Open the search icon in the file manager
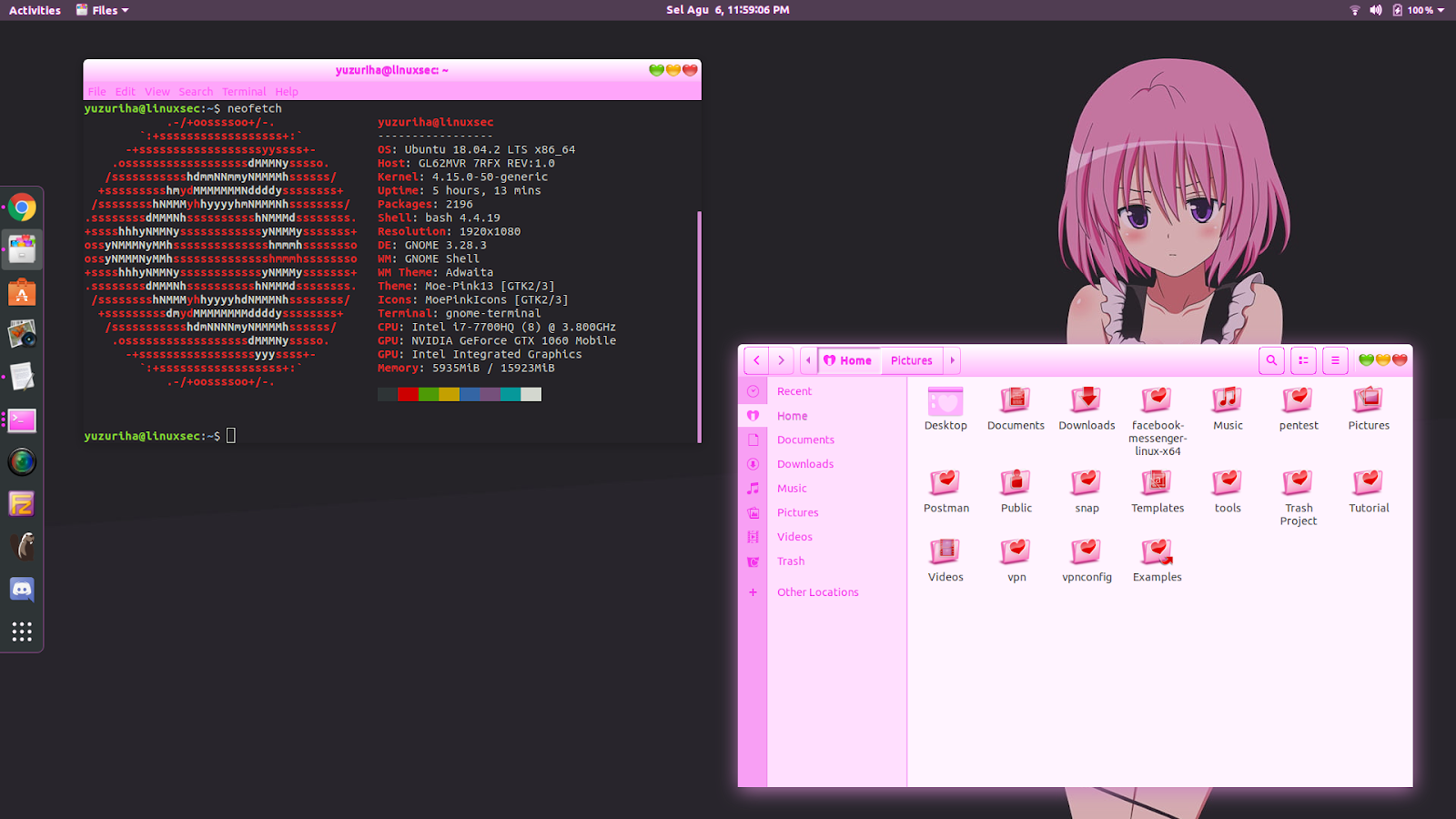 click(x=1271, y=360)
